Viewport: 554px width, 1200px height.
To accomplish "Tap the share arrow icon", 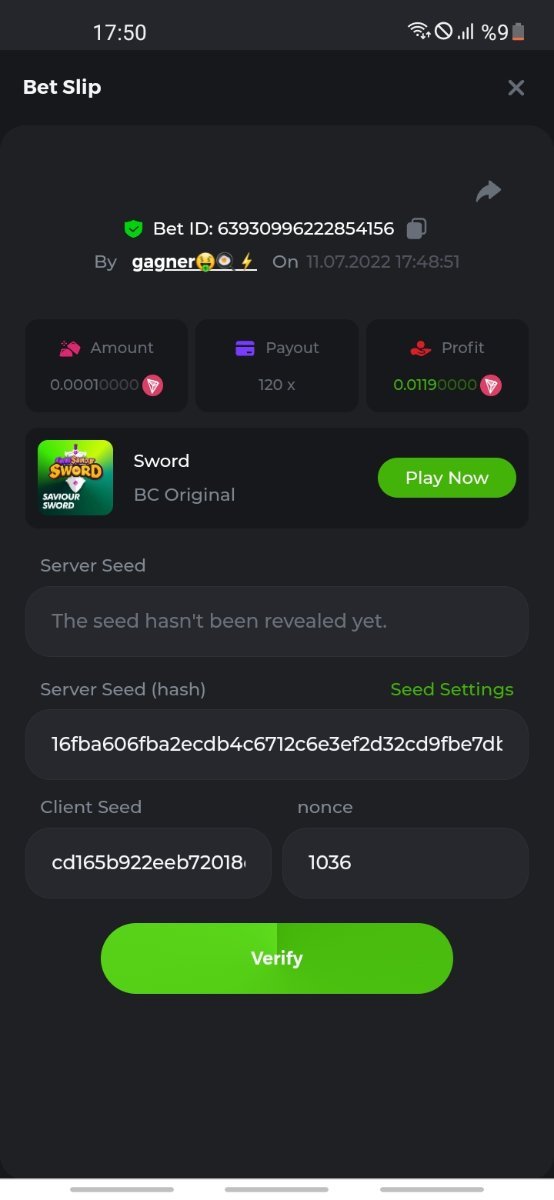I will [x=488, y=191].
